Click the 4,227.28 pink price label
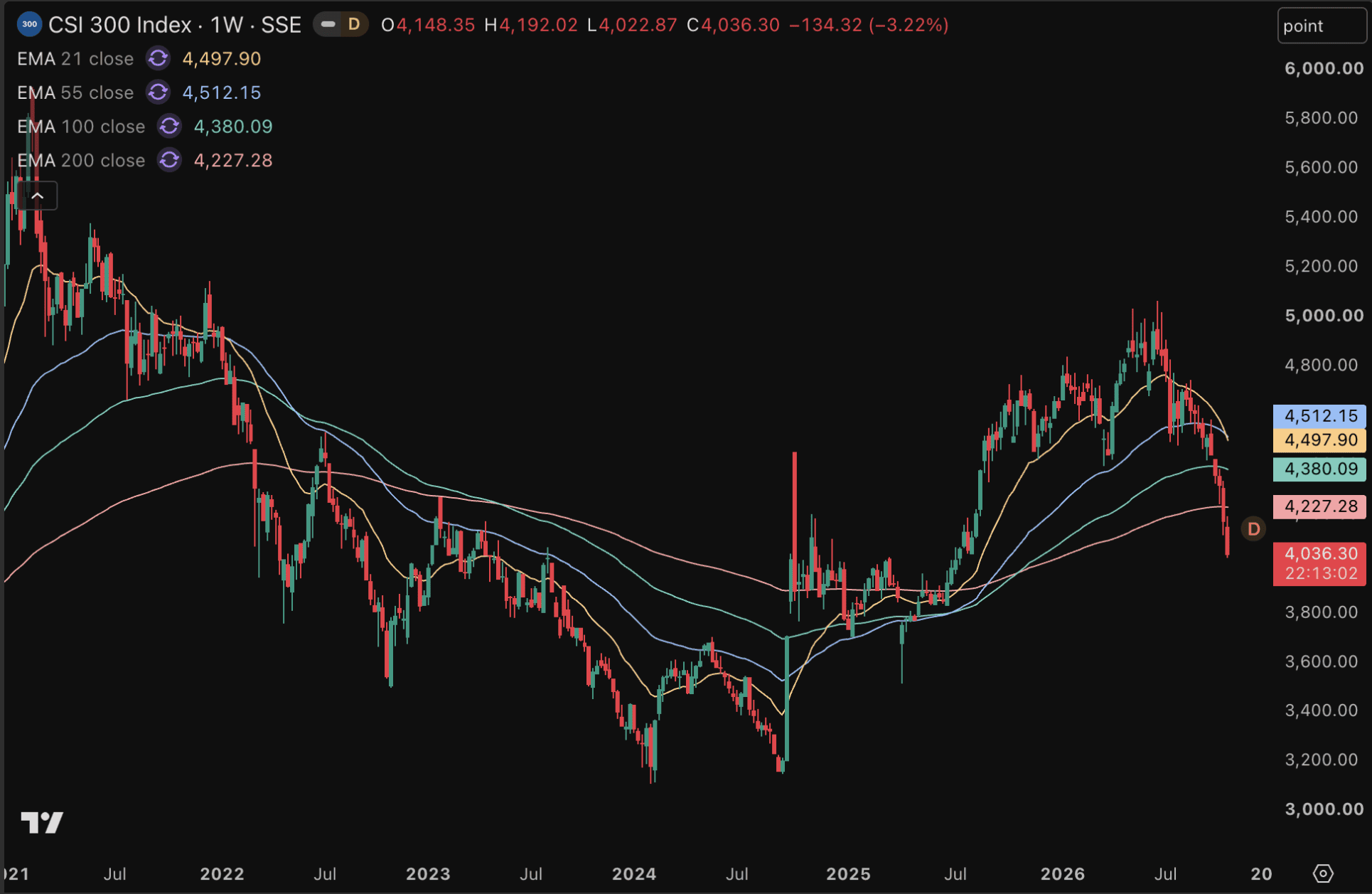 click(1319, 506)
